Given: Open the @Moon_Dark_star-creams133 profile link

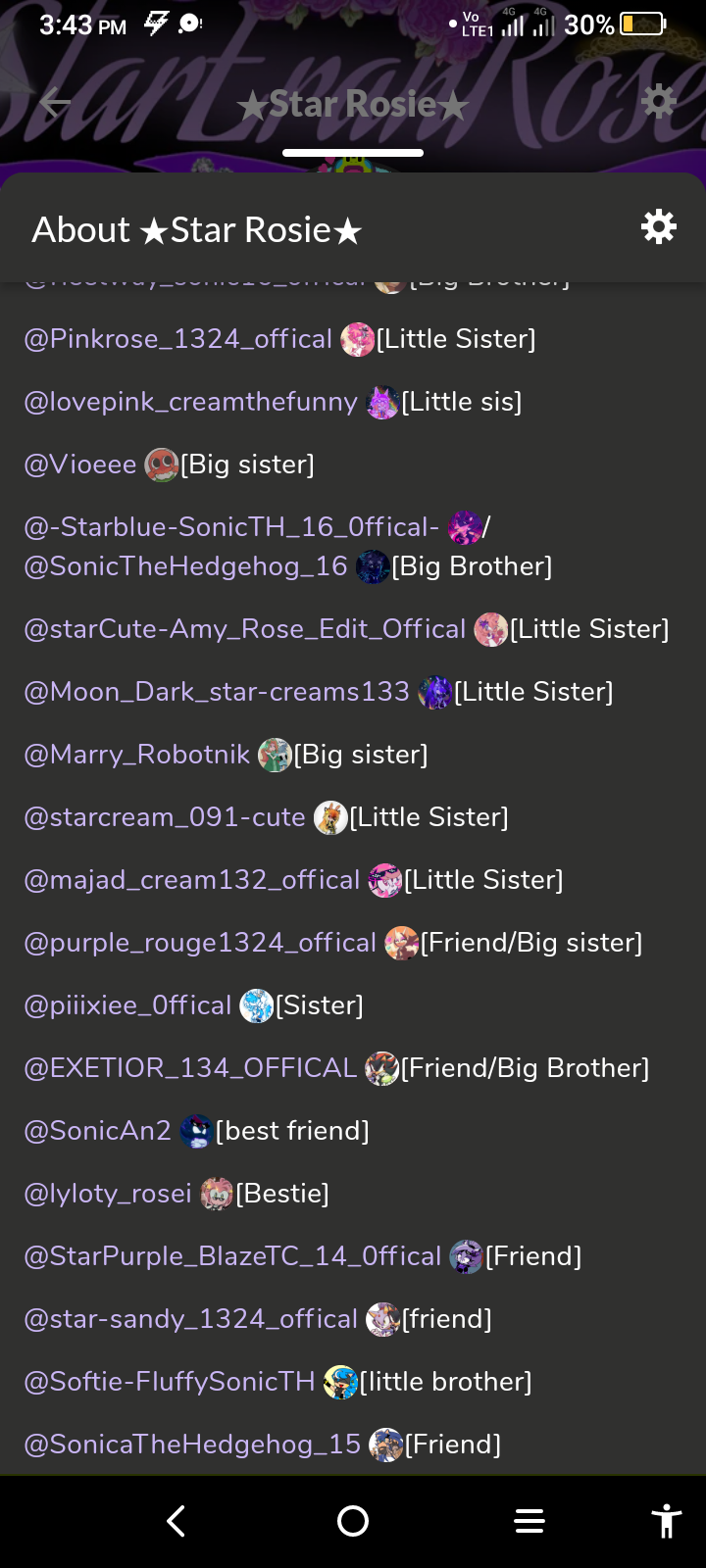Looking at the screenshot, I should 217,692.
